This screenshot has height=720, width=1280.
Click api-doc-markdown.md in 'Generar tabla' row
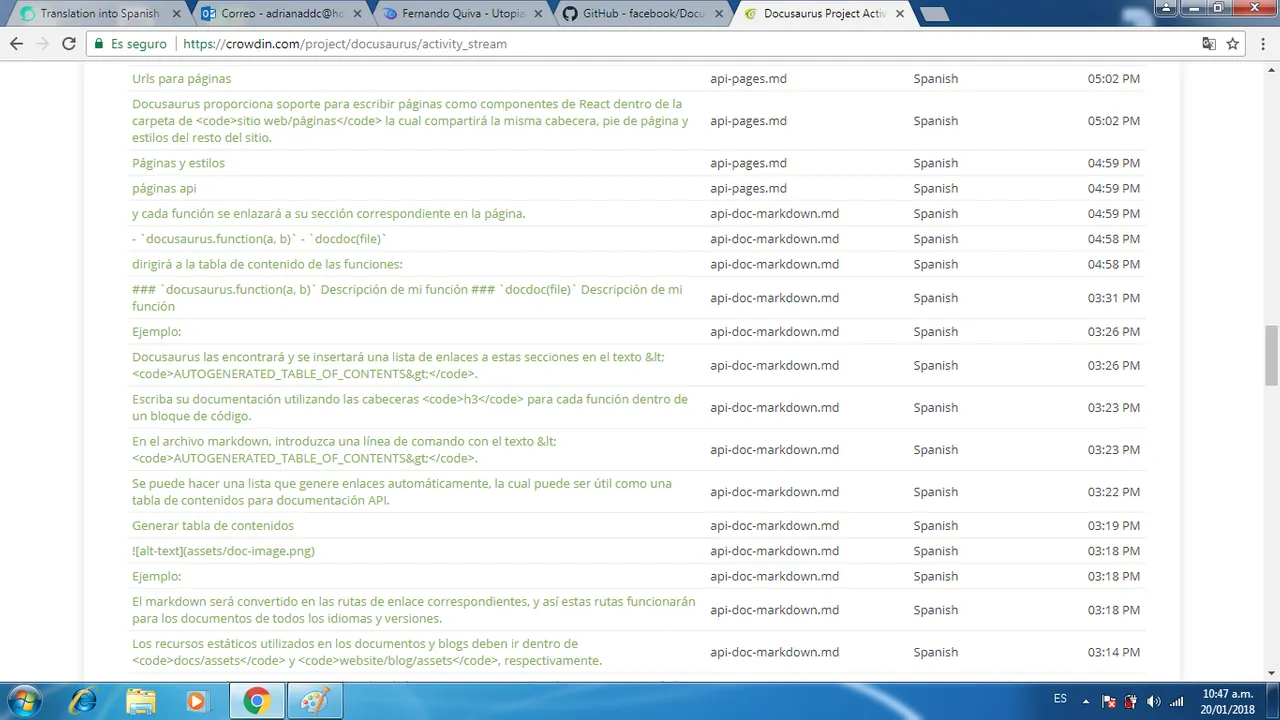click(774, 525)
